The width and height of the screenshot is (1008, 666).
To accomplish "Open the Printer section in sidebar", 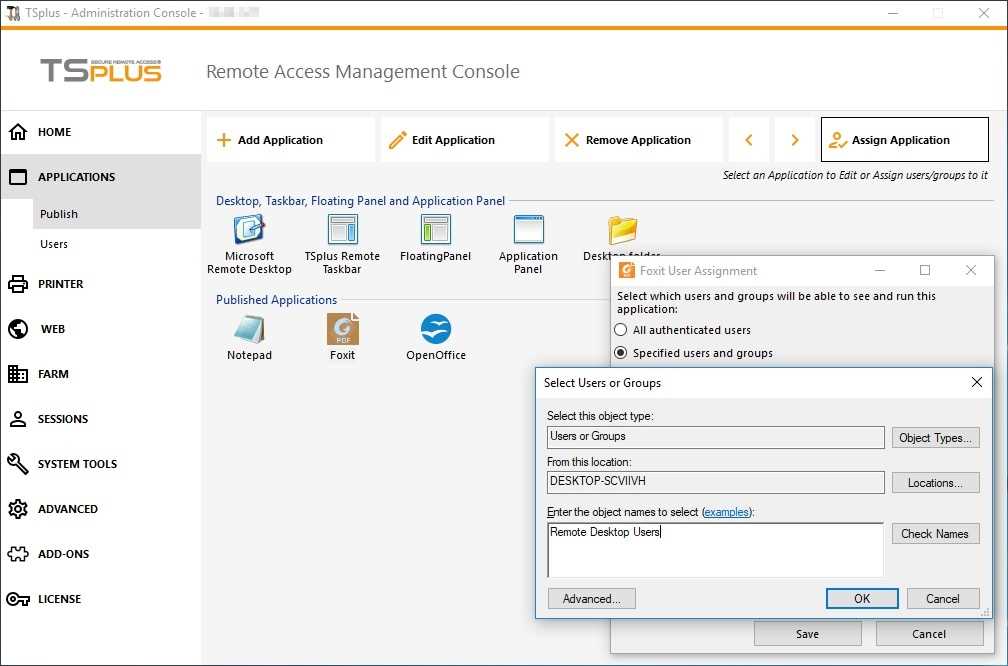I will (x=60, y=284).
